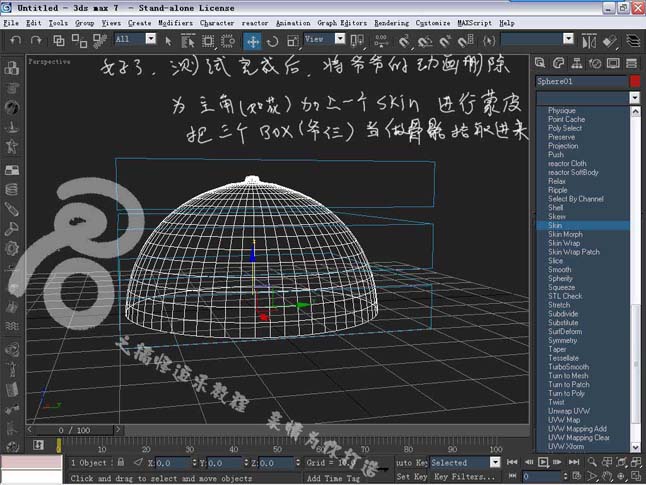Open the Mini Curve Editor icon
The image size is (646, 485).
pyautogui.click(x=38, y=445)
